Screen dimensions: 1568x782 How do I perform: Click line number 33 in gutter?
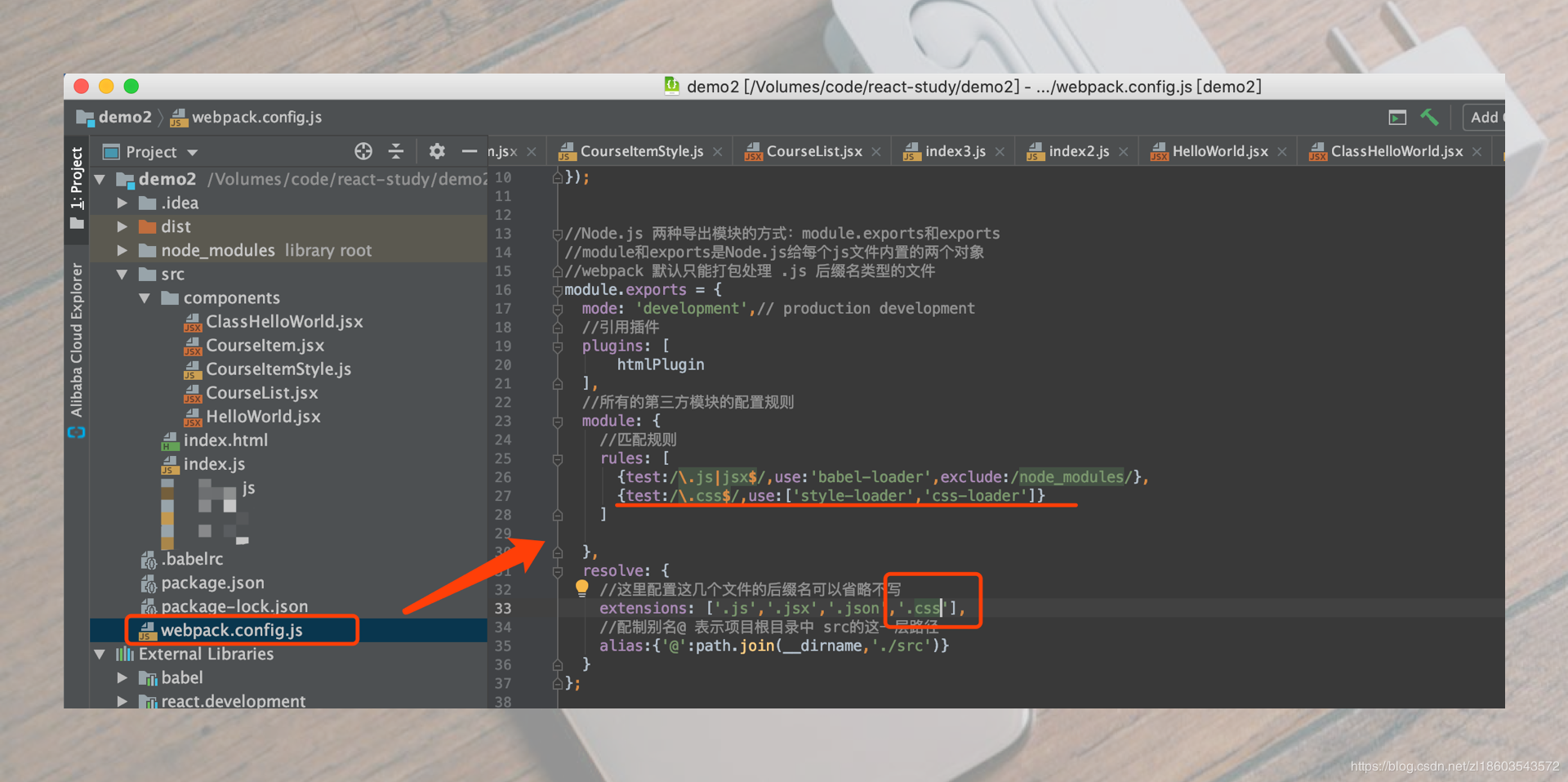[503, 609]
